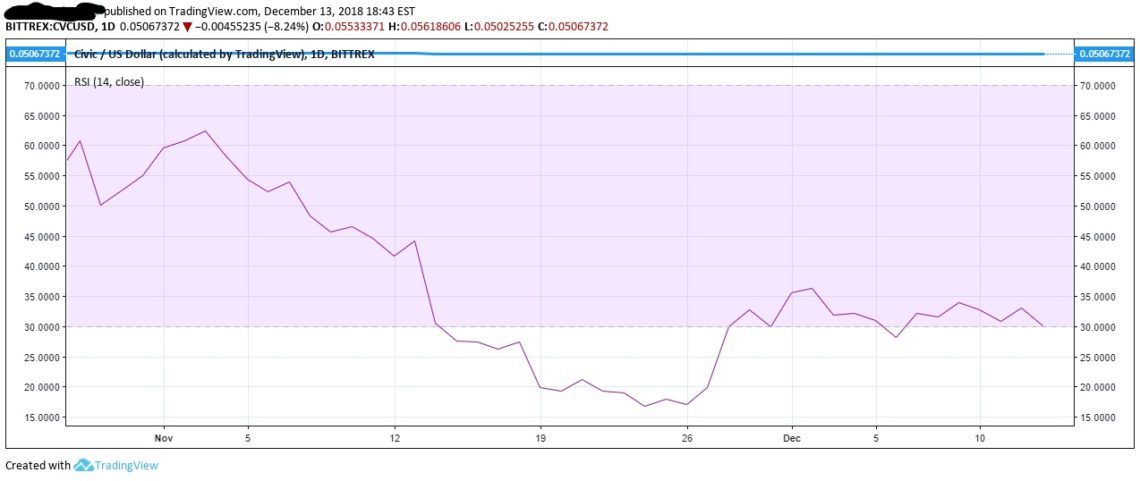Click the BITTREX:CVCUSD symbol text
The height and width of the screenshot is (481, 1140).
click(x=49, y=27)
